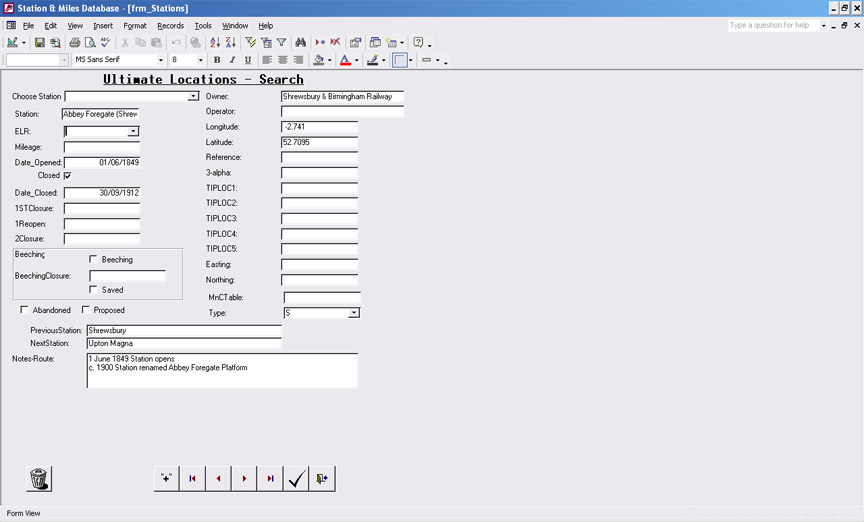Click the add new record button at bottom
The image size is (864, 522).
pos(166,478)
